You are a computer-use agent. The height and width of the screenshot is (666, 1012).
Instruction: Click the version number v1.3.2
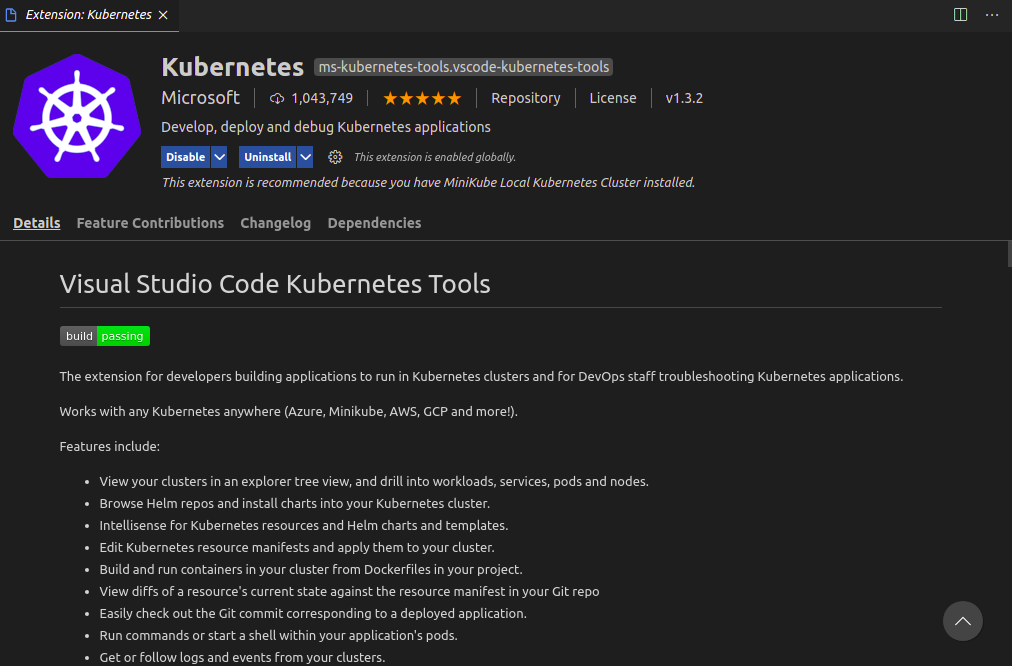(684, 98)
